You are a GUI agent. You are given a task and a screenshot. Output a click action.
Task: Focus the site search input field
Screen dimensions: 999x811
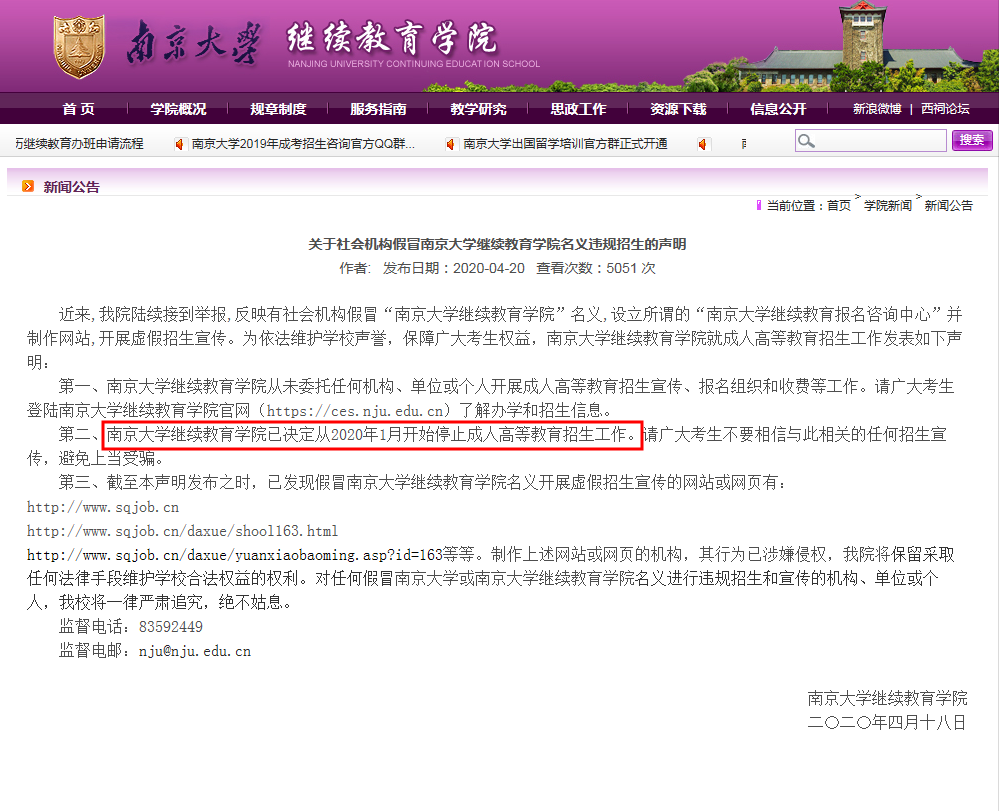[x=870, y=141]
